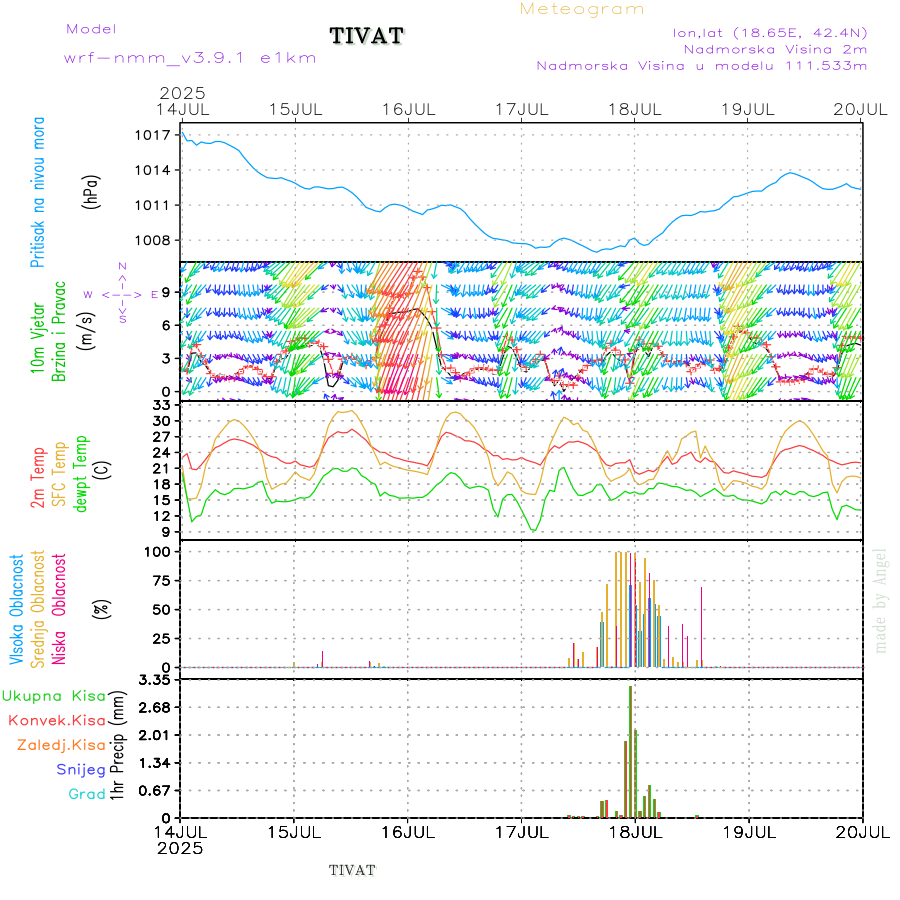Click the "Zaledj.Kisa" freezing rain legend

(61, 745)
